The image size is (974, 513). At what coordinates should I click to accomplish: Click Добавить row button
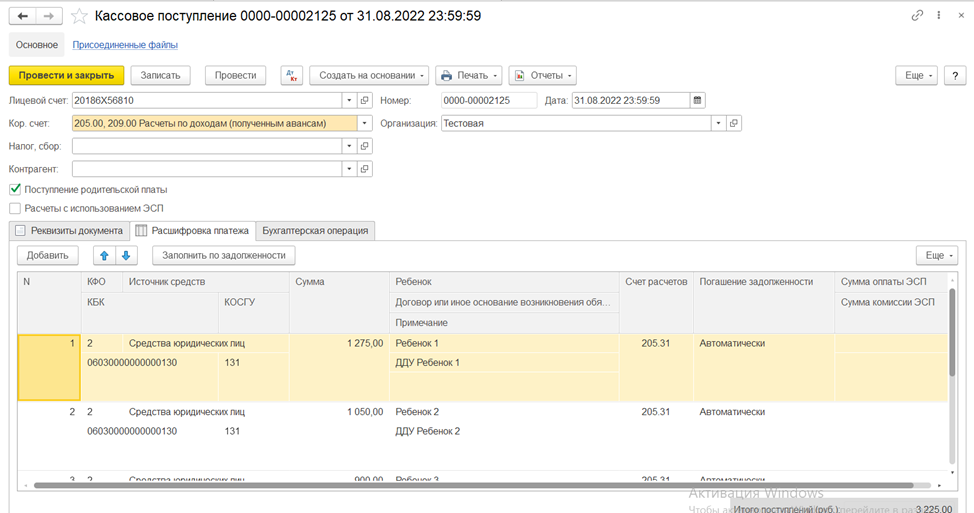(x=47, y=255)
